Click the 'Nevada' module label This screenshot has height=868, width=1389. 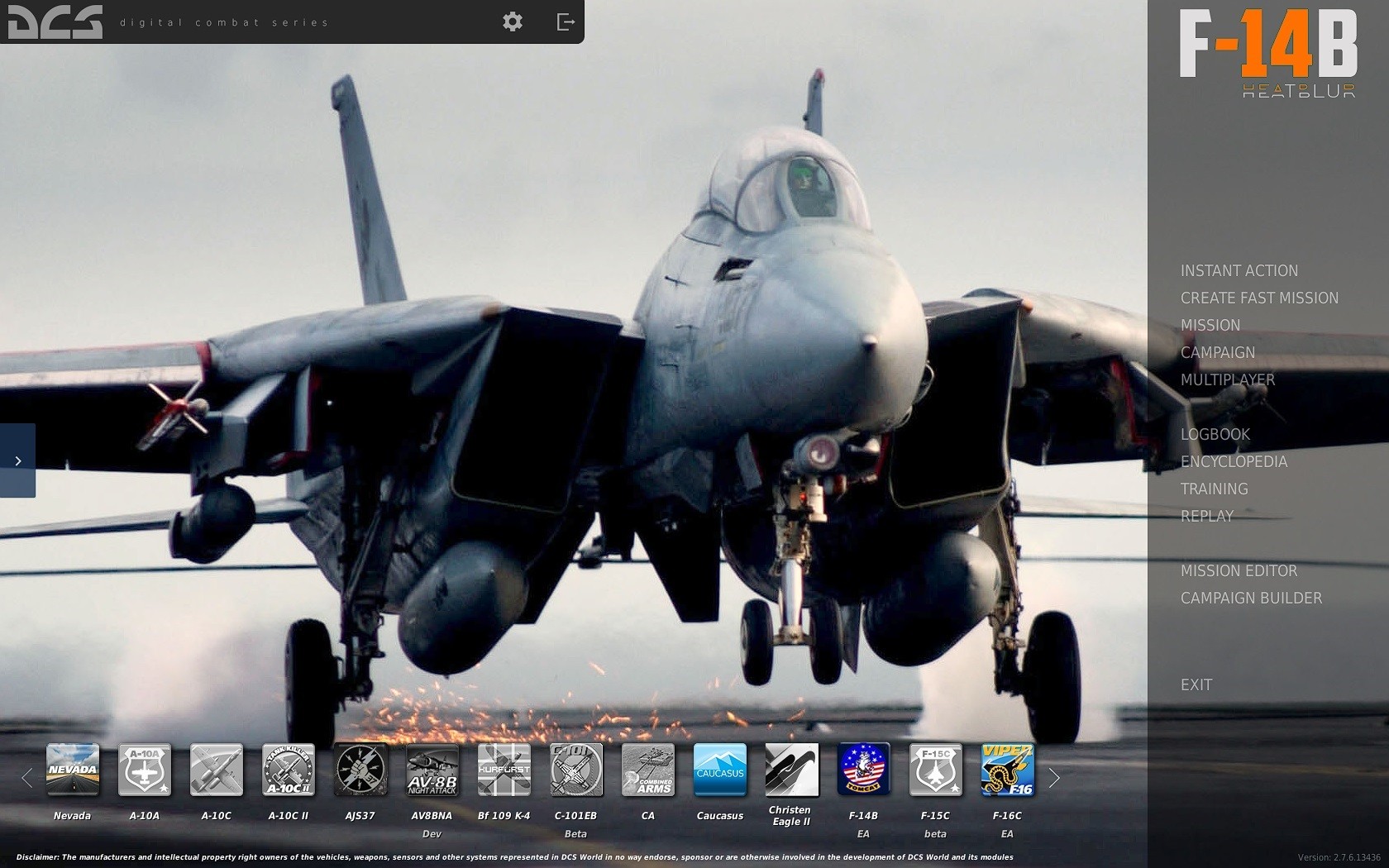coord(72,816)
